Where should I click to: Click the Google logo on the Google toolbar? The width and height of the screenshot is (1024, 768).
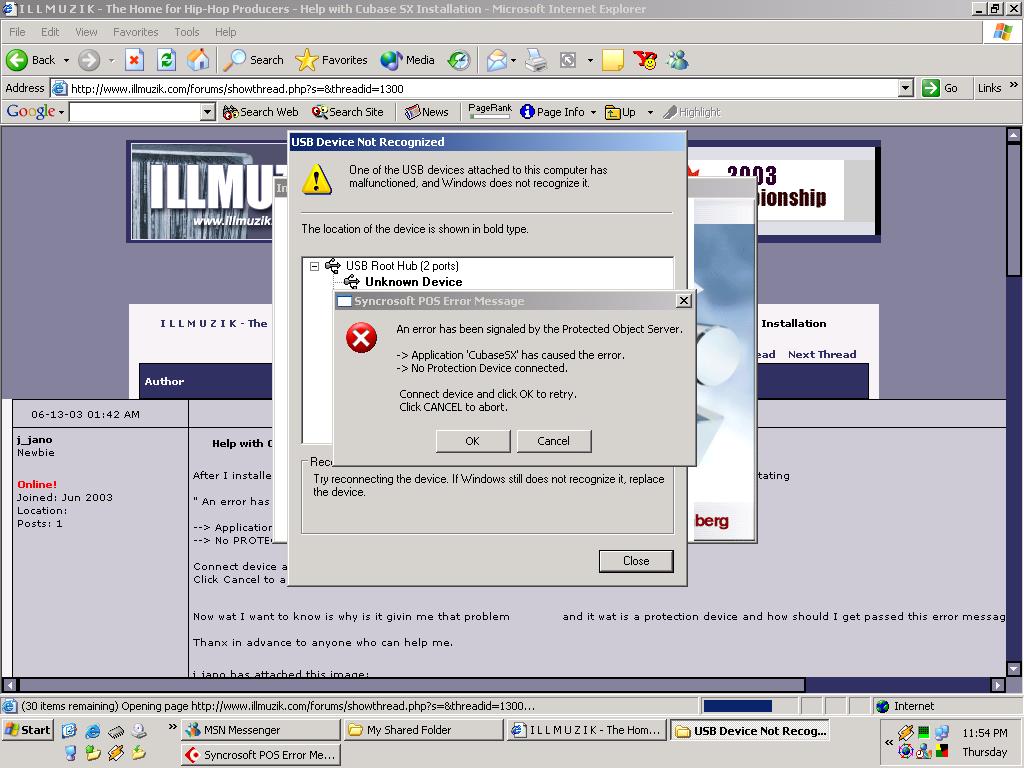point(31,112)
